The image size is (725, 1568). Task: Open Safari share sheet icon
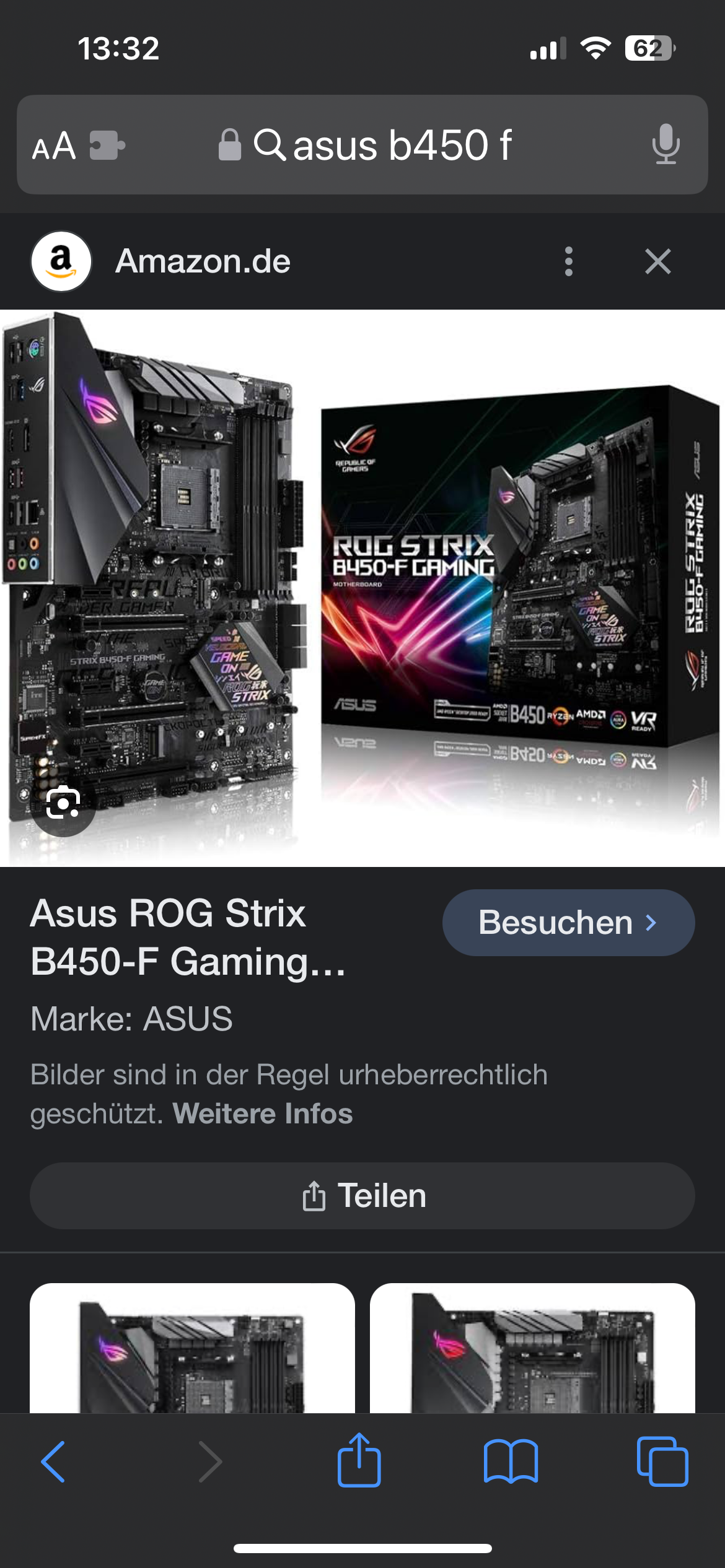click(x=359, y=1459)
